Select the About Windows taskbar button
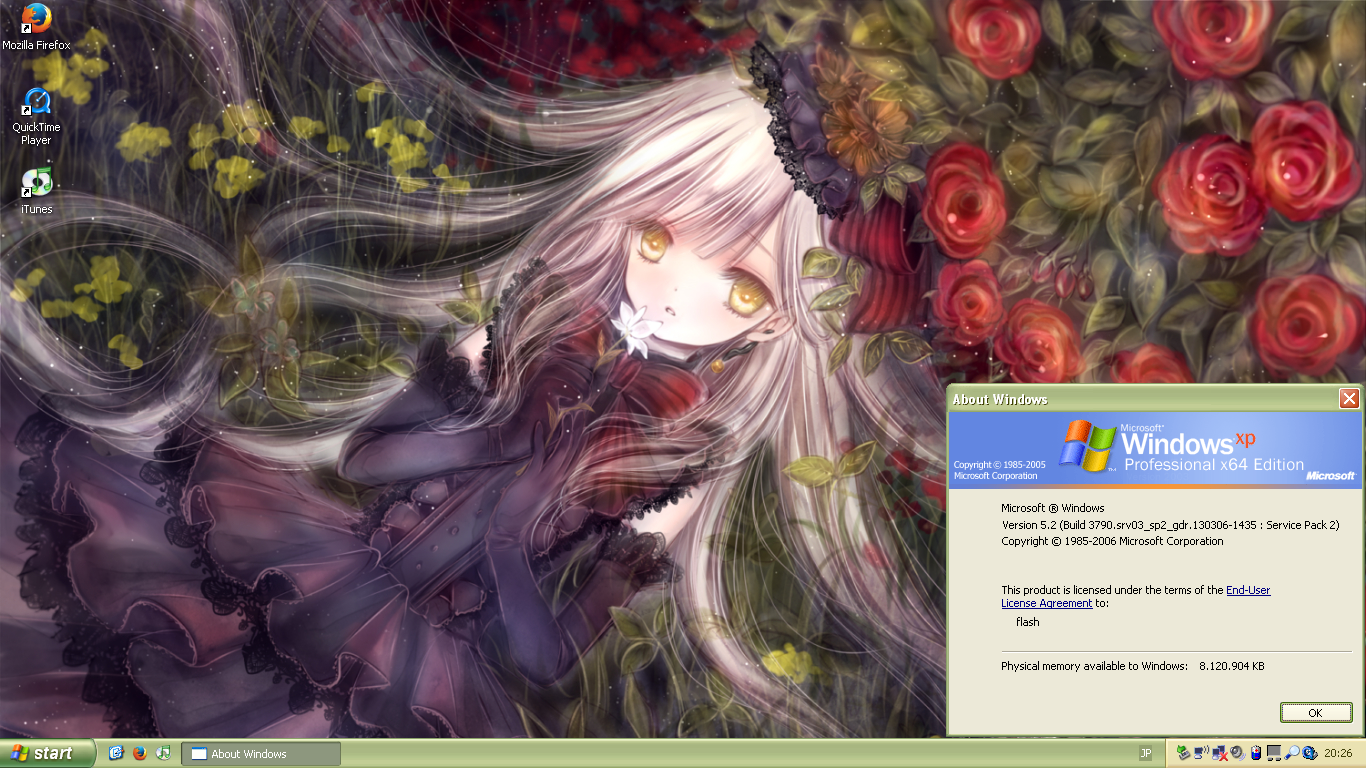 [x=260, y=754]
